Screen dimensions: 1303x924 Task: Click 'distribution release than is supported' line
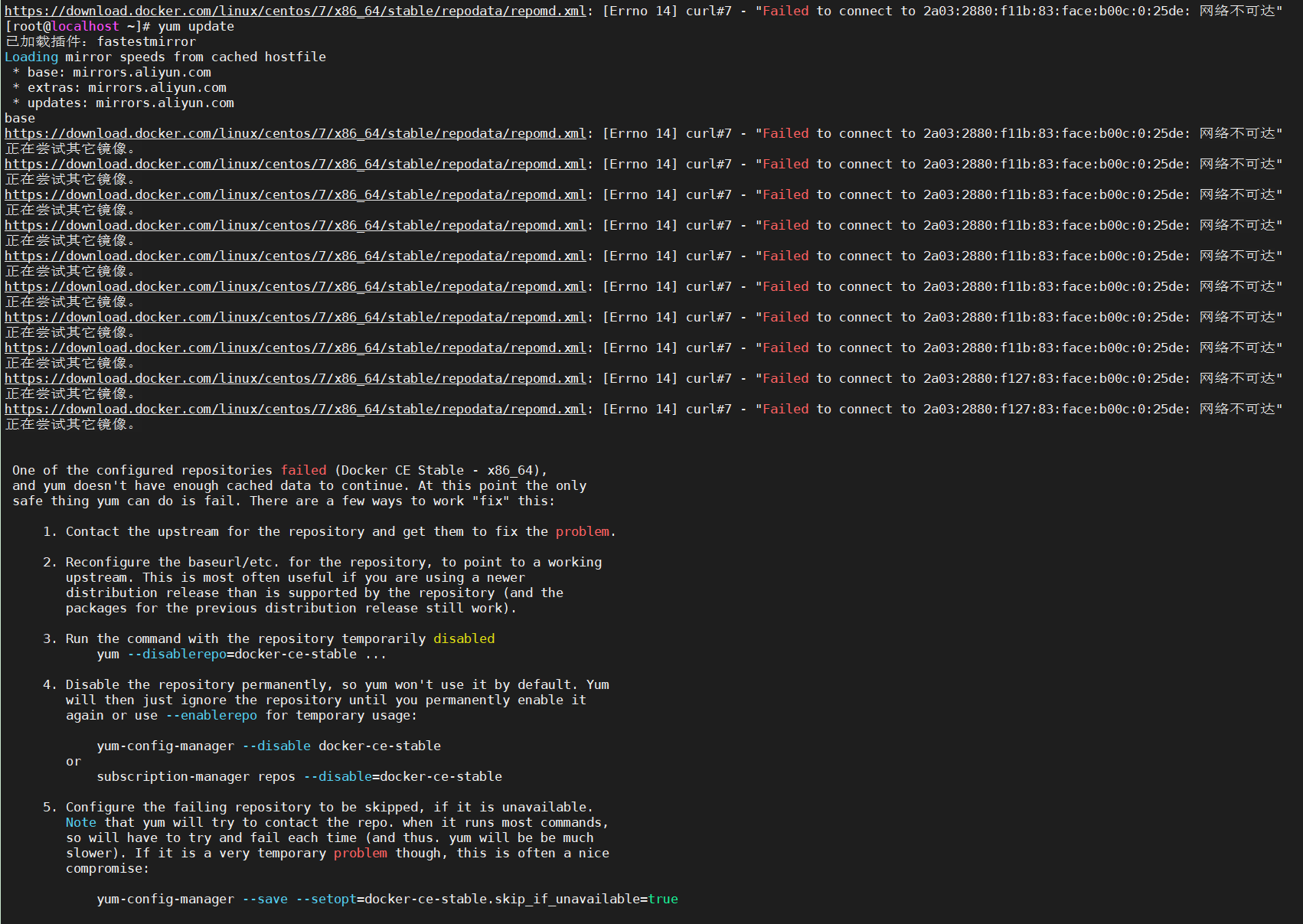[x=315, y=593]
